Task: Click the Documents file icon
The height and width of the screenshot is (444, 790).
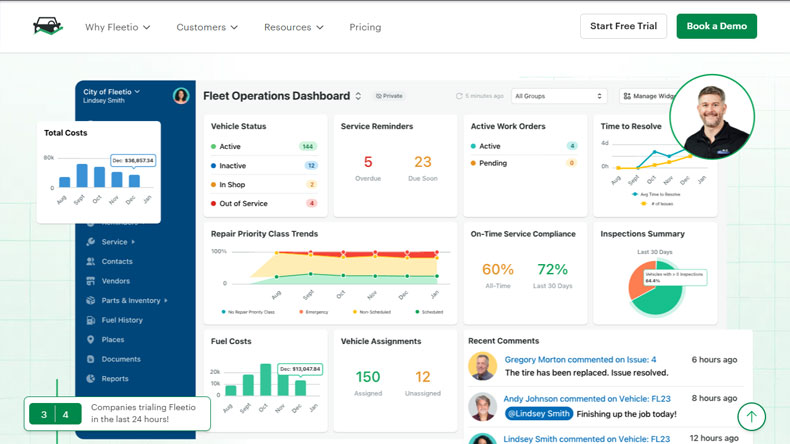Action: [91, 359]
